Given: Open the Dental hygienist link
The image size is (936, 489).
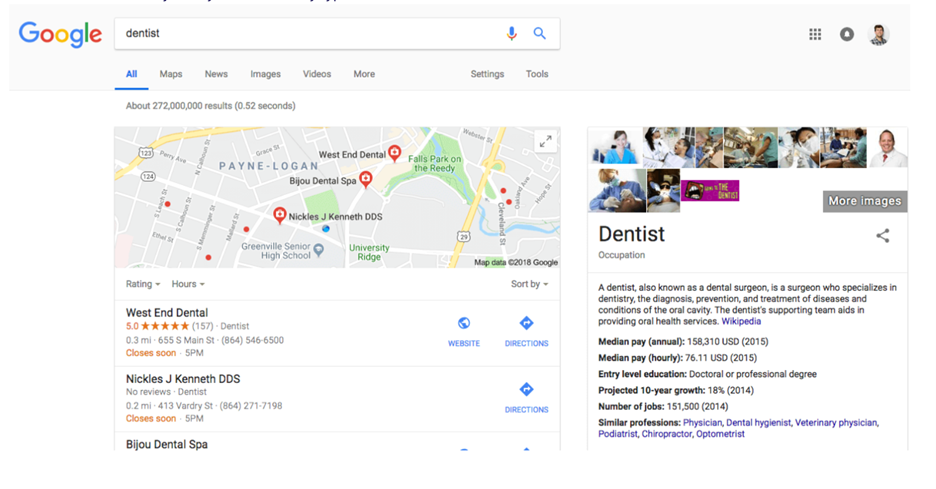Looking at the screenshot, I should point(758,423).
